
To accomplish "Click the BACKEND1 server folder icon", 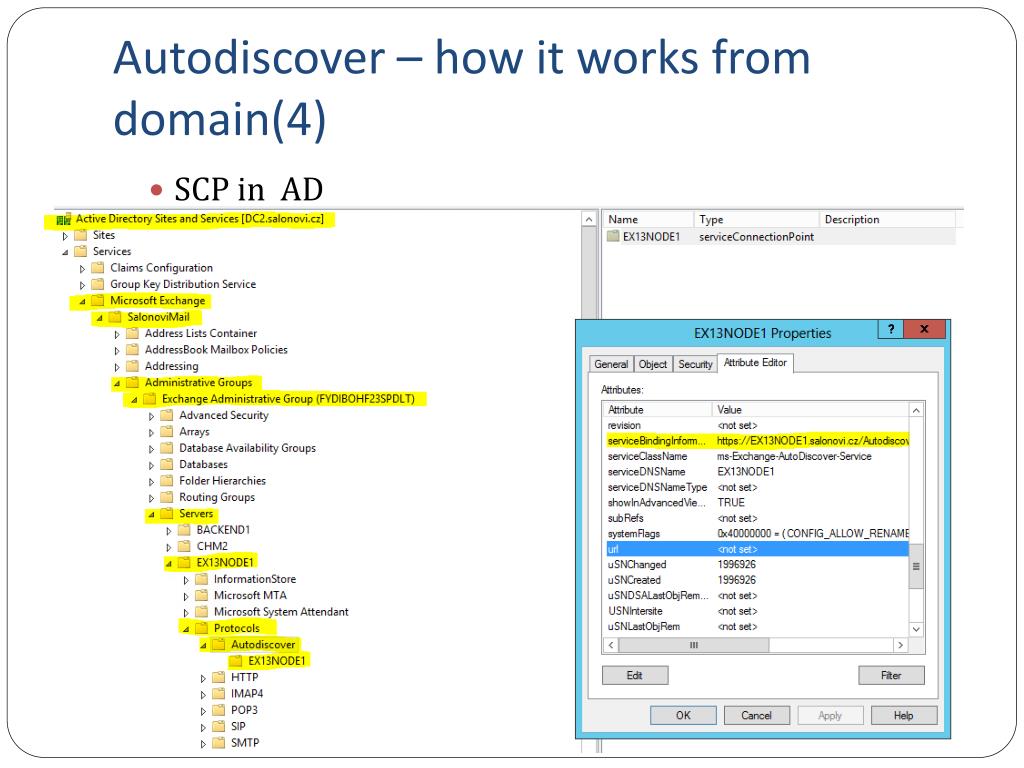I will tap(185, 530).
